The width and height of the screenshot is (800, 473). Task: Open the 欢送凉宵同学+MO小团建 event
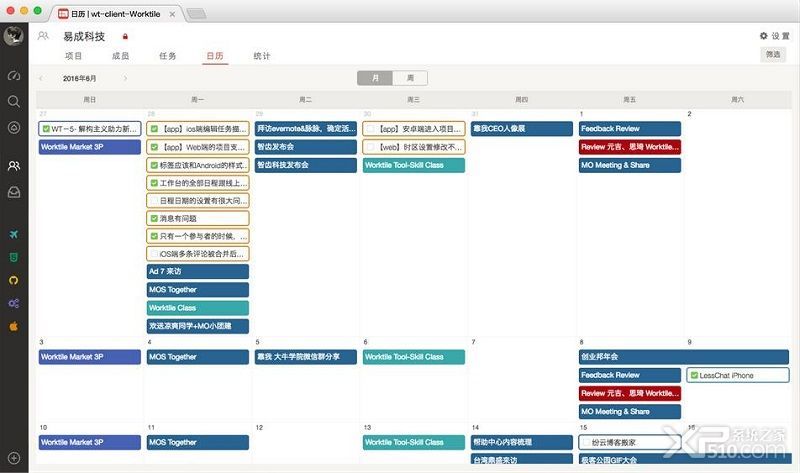pyautogui.click(x=198, y=326)
